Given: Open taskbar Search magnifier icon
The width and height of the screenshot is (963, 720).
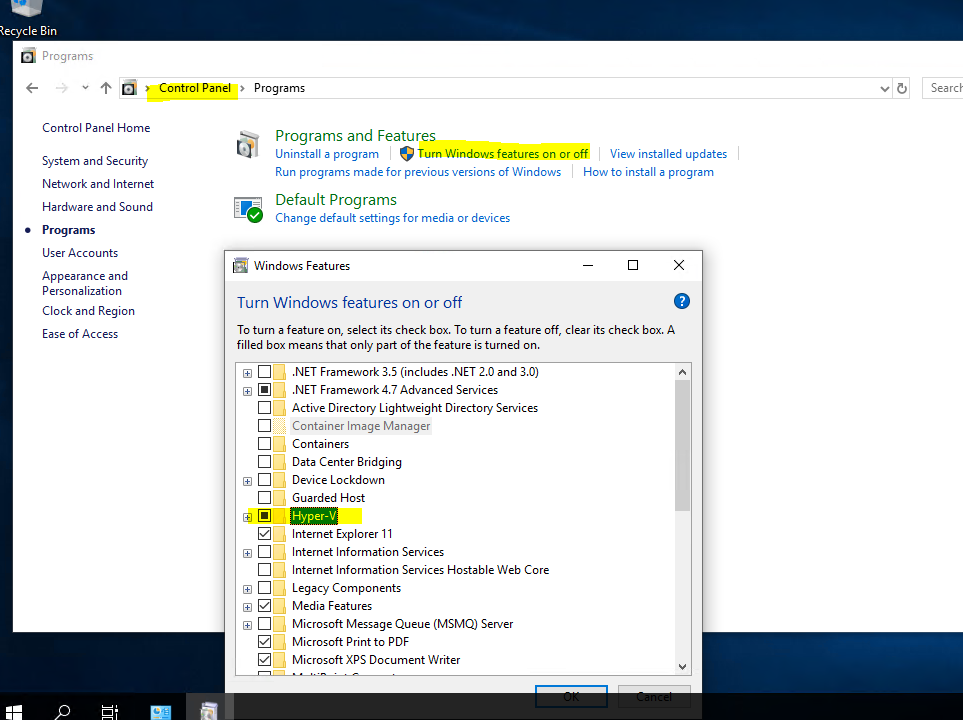Looking at the screenshot, I should (x=62, y=712).
